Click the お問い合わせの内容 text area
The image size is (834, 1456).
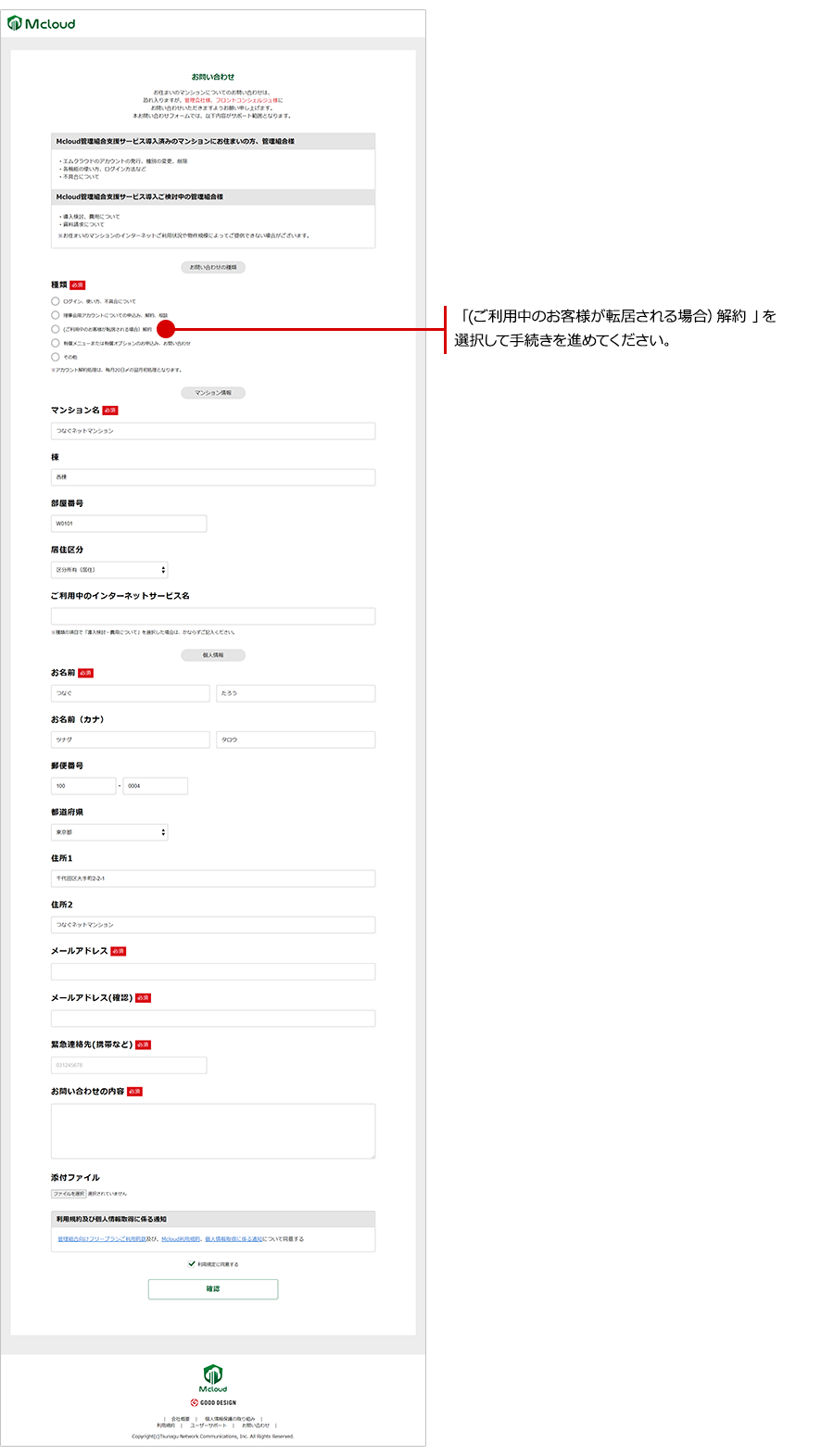click(x=213, y=1131)
